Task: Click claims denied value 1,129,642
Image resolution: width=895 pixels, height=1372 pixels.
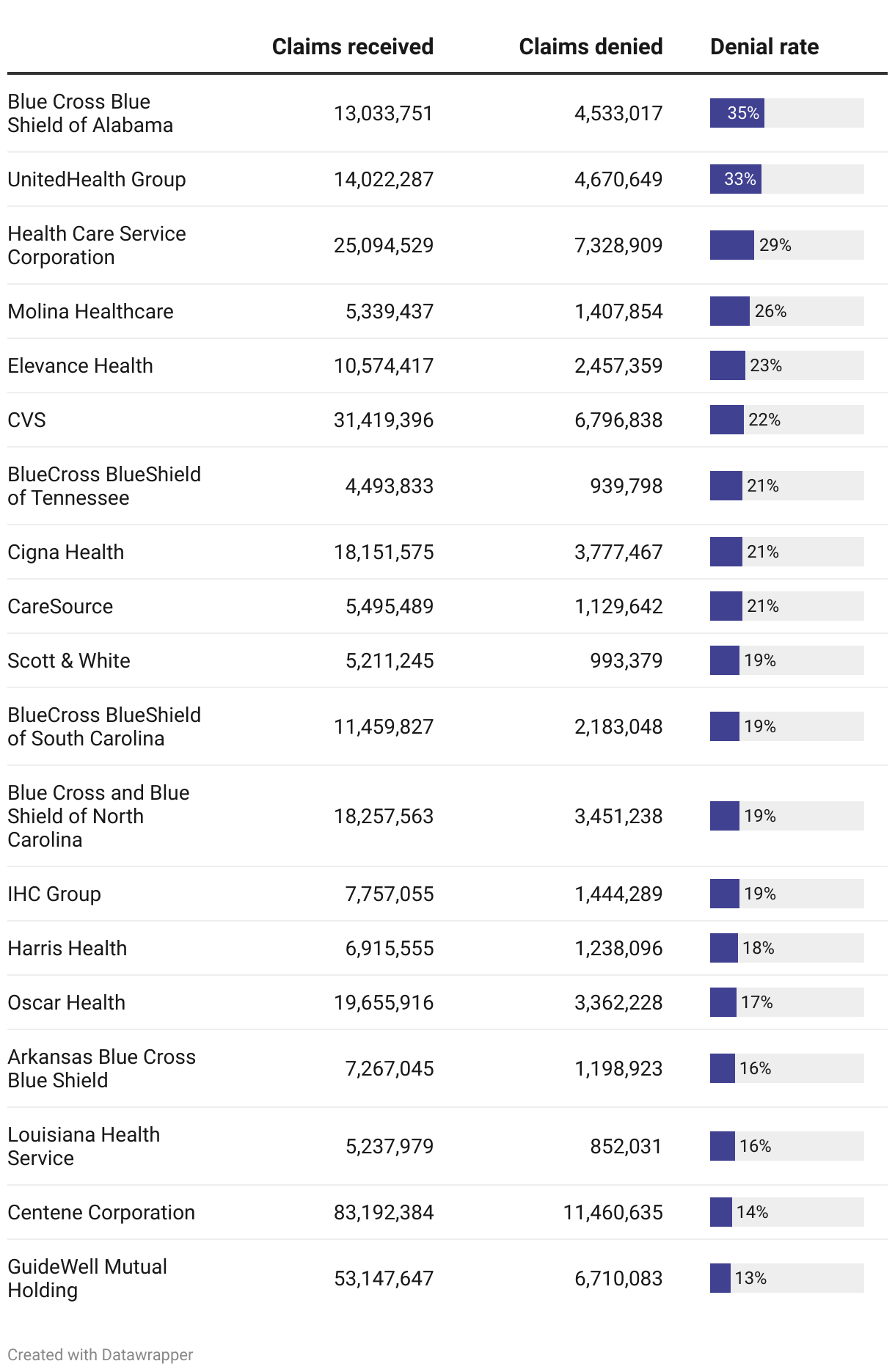Action: pyautogui.click(x=618, y=606)
